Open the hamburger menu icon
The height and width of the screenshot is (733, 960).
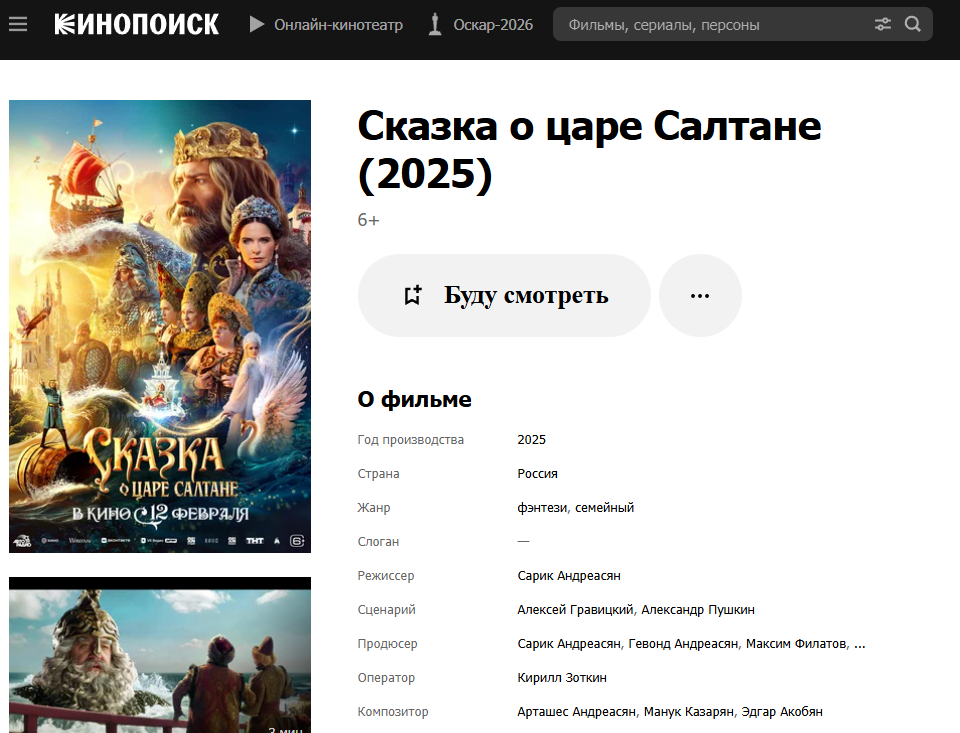pos(18,24)
